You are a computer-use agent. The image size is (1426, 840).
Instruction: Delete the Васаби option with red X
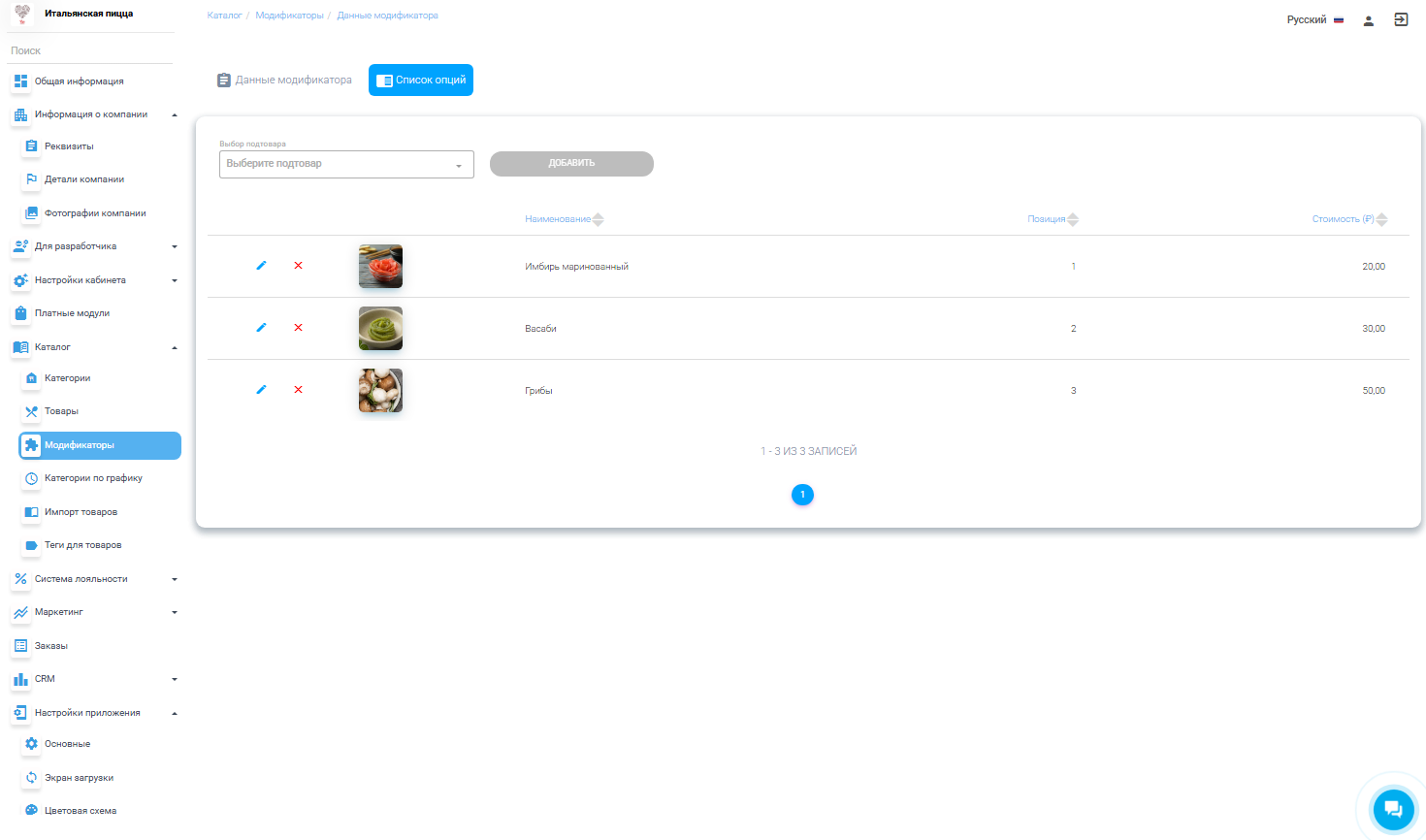click(x=298, y=328)
